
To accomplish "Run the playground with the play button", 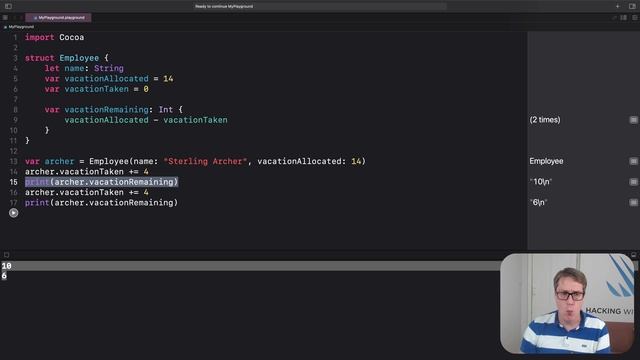I will click(x=13, y=213).
